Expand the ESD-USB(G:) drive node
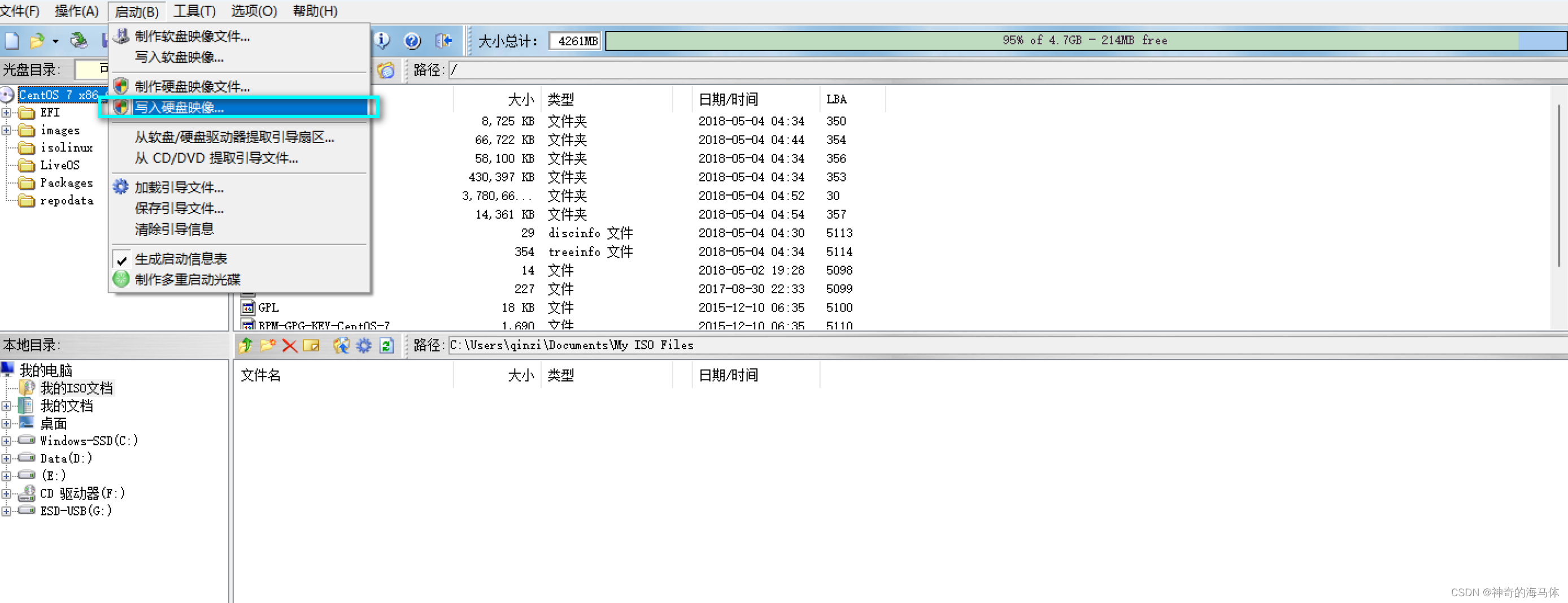 tap(7, 511)
